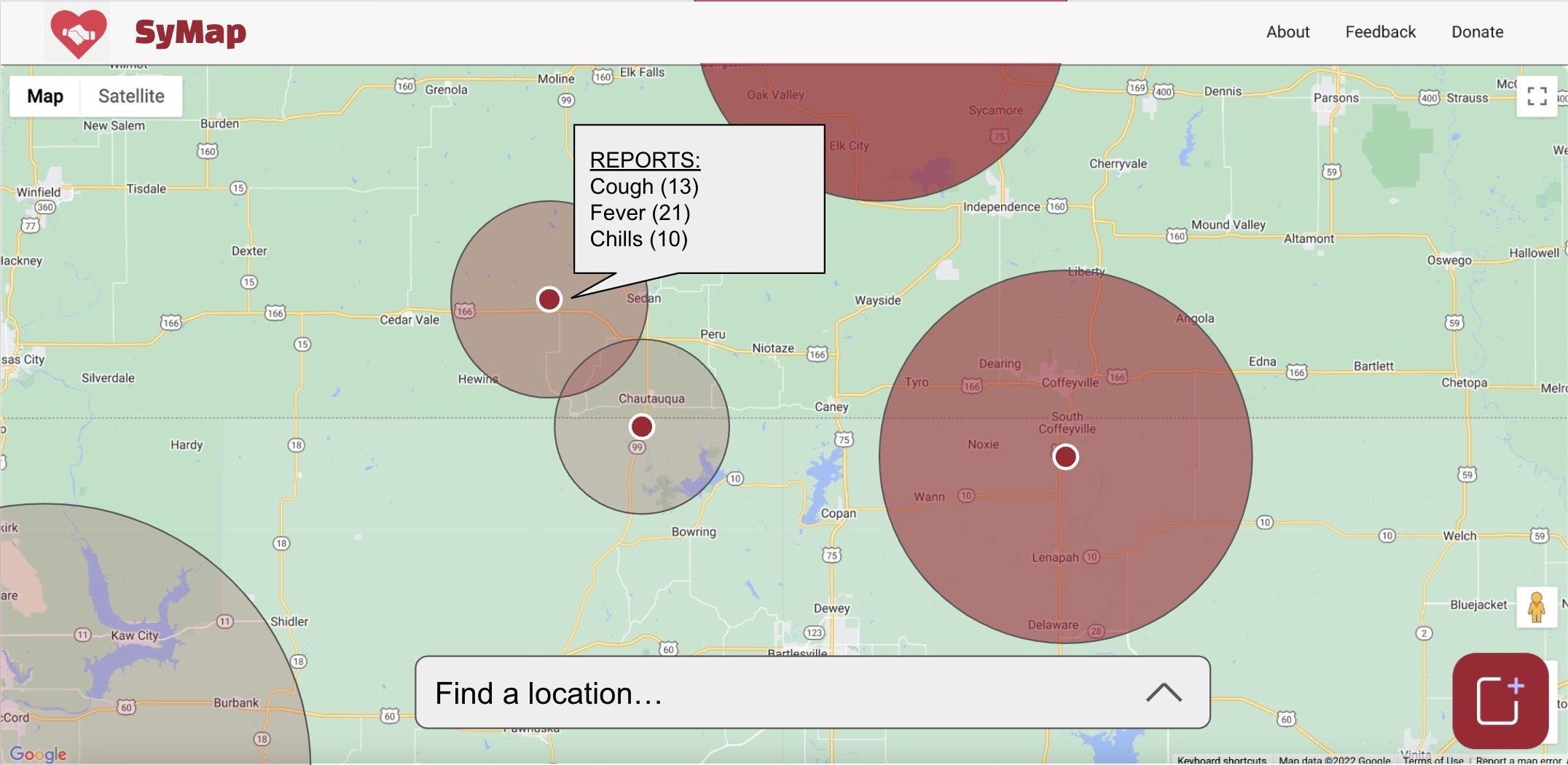Click the Caney town label
Image resolution: width=1568 pixels, height=765 pixels.
(831, 407)
